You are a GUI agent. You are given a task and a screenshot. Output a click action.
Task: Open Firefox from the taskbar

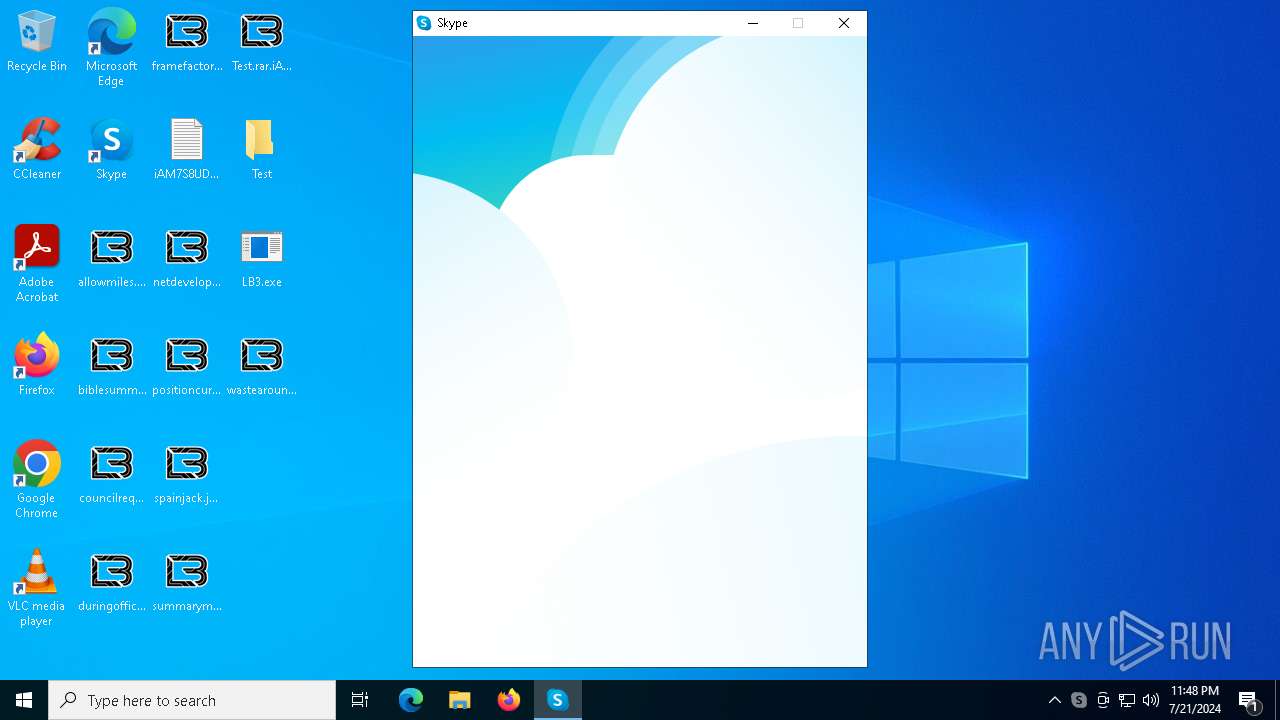click(509, 700)
